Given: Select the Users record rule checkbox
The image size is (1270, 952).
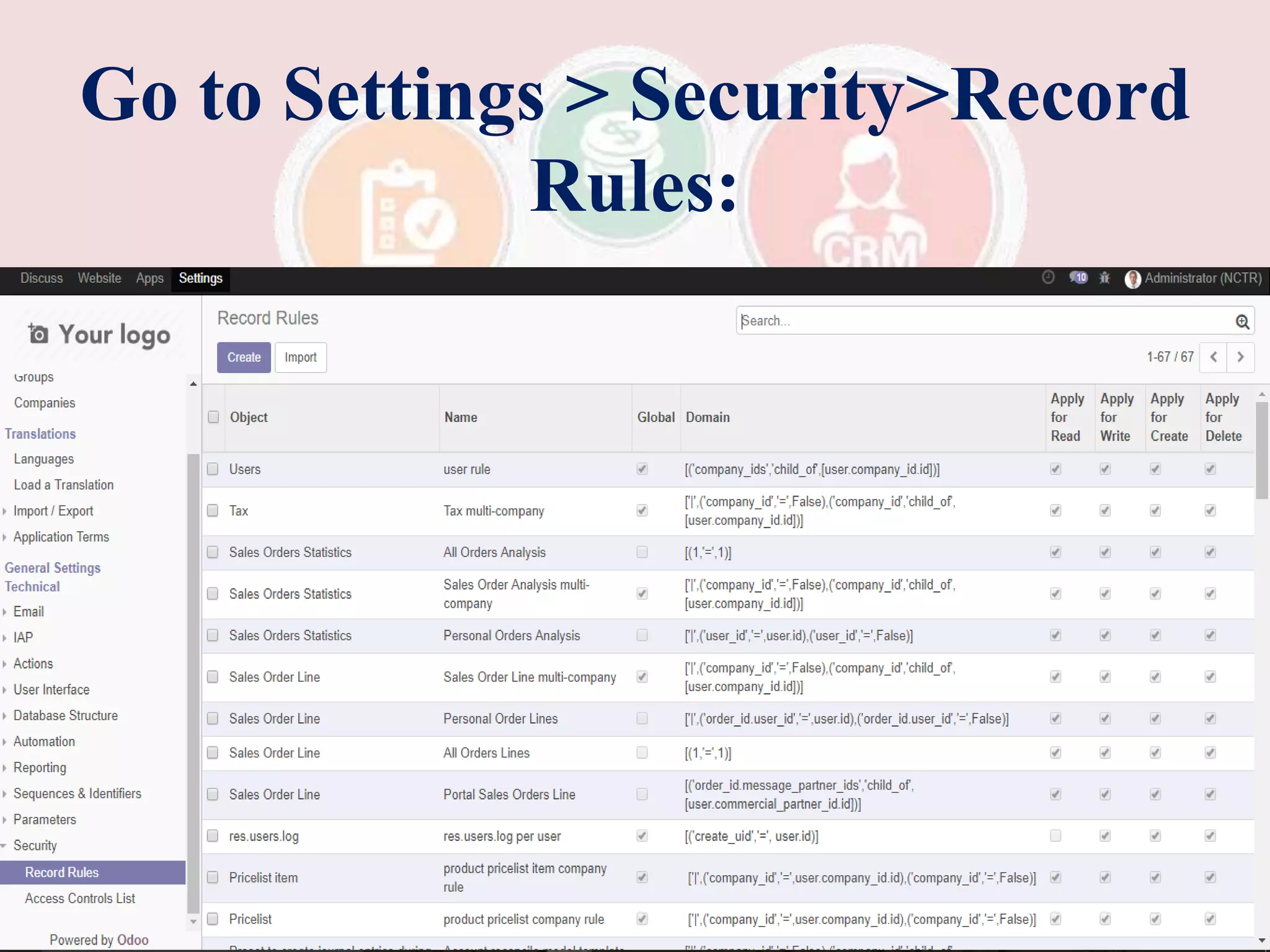Looking at the screenshot, I should [x=213, y=469].
